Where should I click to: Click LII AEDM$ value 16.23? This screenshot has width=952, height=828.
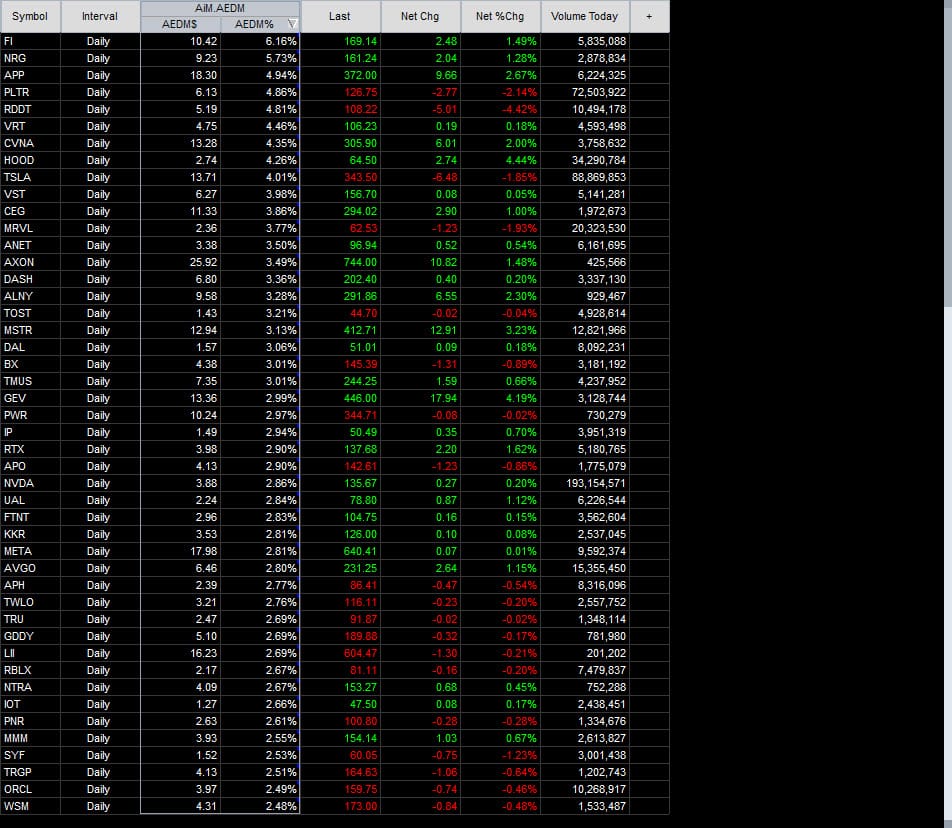[203, 653]
